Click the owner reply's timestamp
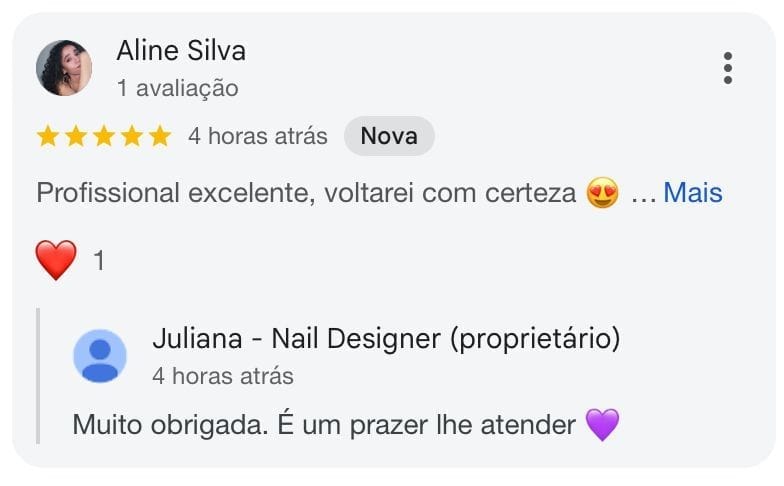This screenshot has height=486, width=784. point(223,376)
